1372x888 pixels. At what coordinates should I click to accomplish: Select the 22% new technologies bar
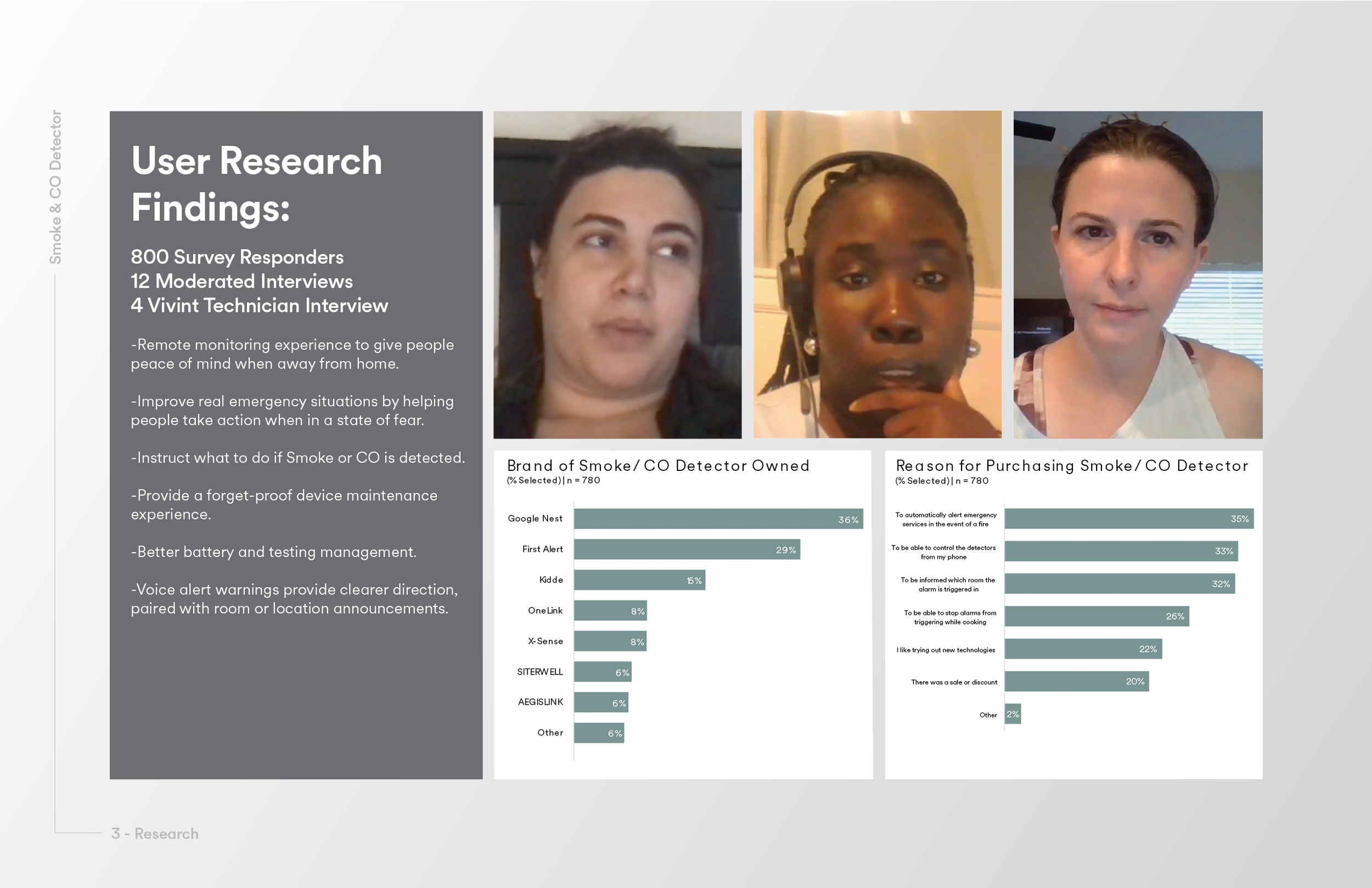pos(1083,649)
